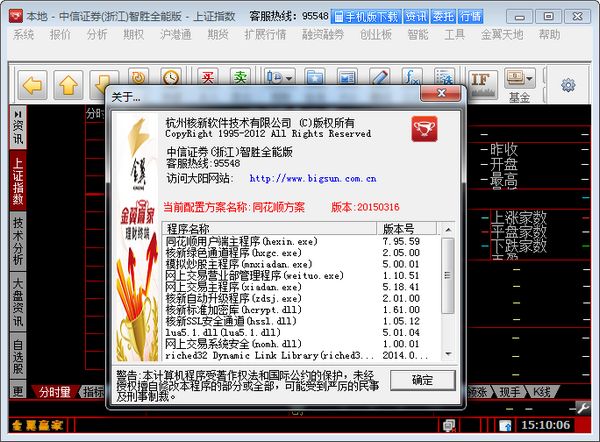Open the 系统 menu
600x442 pixels.
[x=23, y=35]
